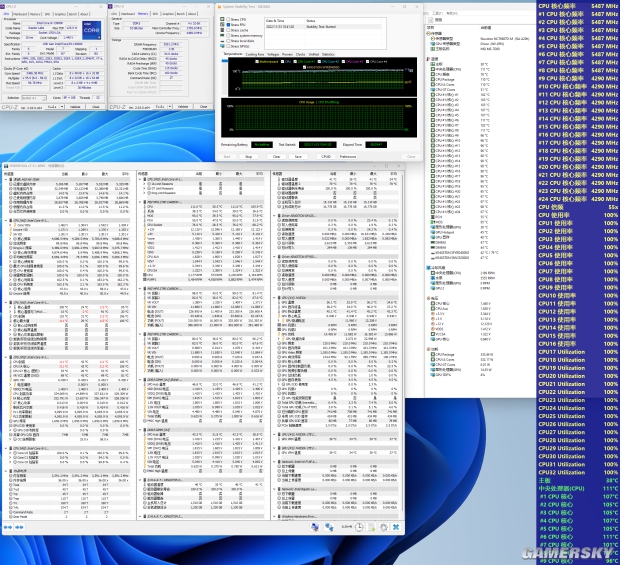Click blue graph selector bar beside temperature graph

coord(224,60)
